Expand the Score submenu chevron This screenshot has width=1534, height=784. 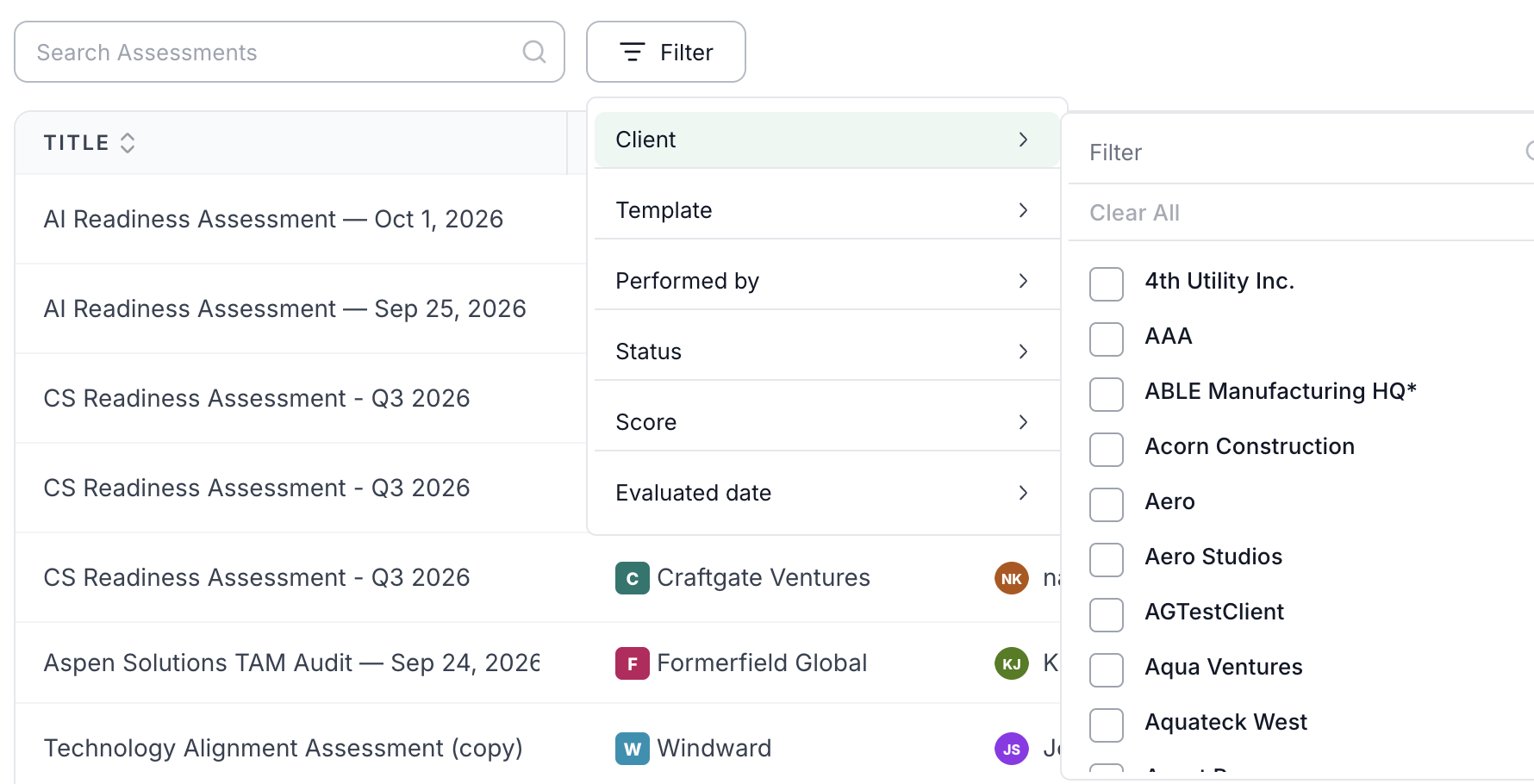pos(1023,422)
